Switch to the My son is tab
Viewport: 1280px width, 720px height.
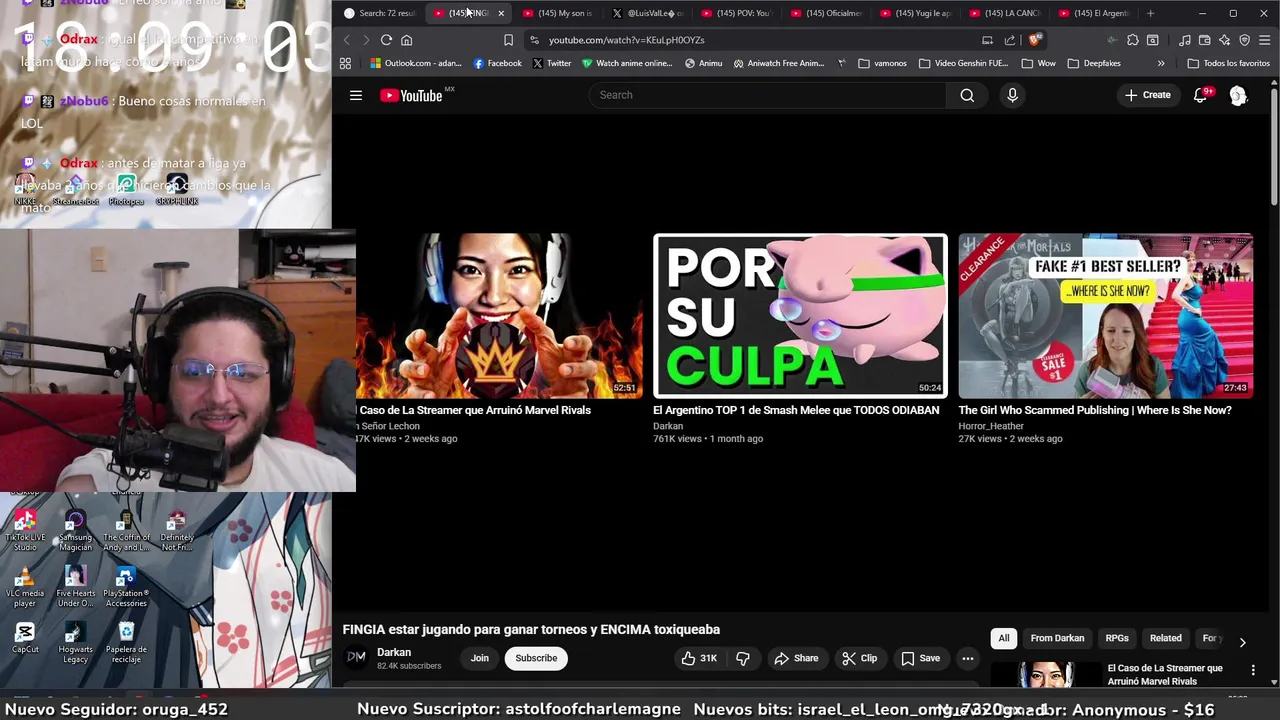pos(558,13)
